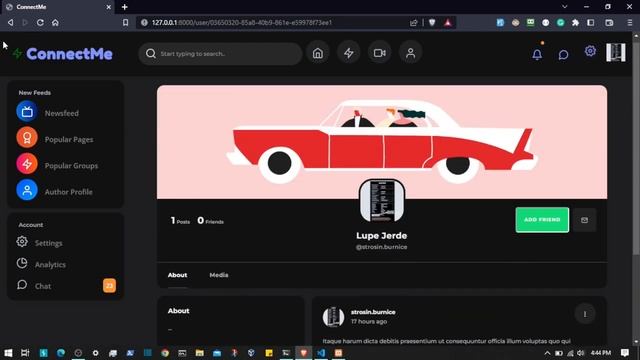This screenshot has height=360, width=640.
Task: Switch to the About tab
Action: tap(177, 275)
